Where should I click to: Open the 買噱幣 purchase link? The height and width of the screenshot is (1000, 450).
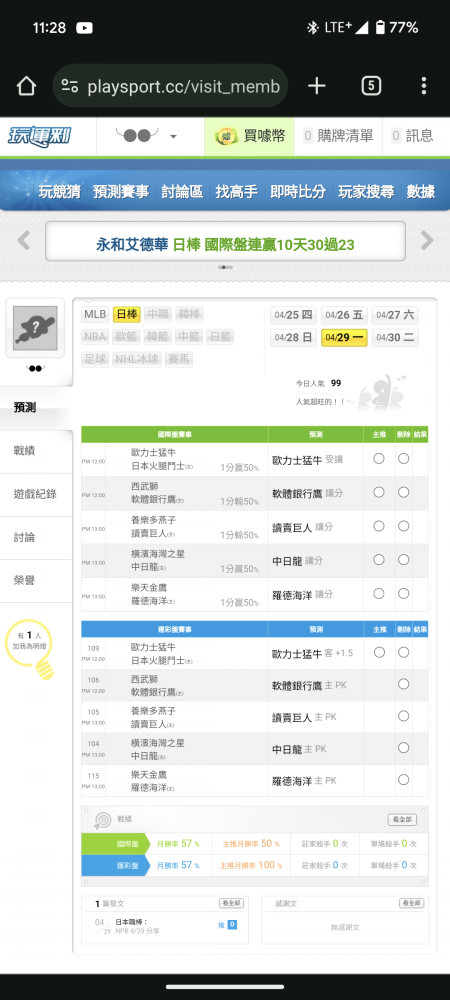[249, 136]
